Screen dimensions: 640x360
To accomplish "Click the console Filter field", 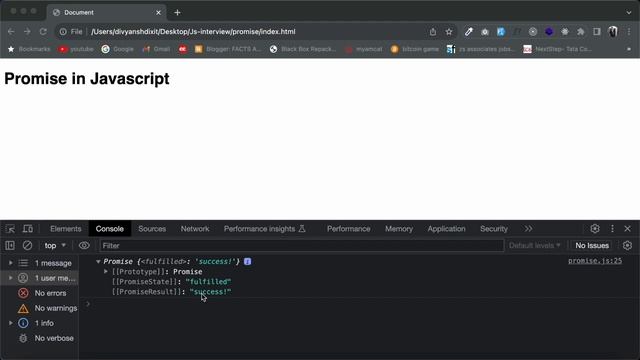I will (x=302, y=246).
